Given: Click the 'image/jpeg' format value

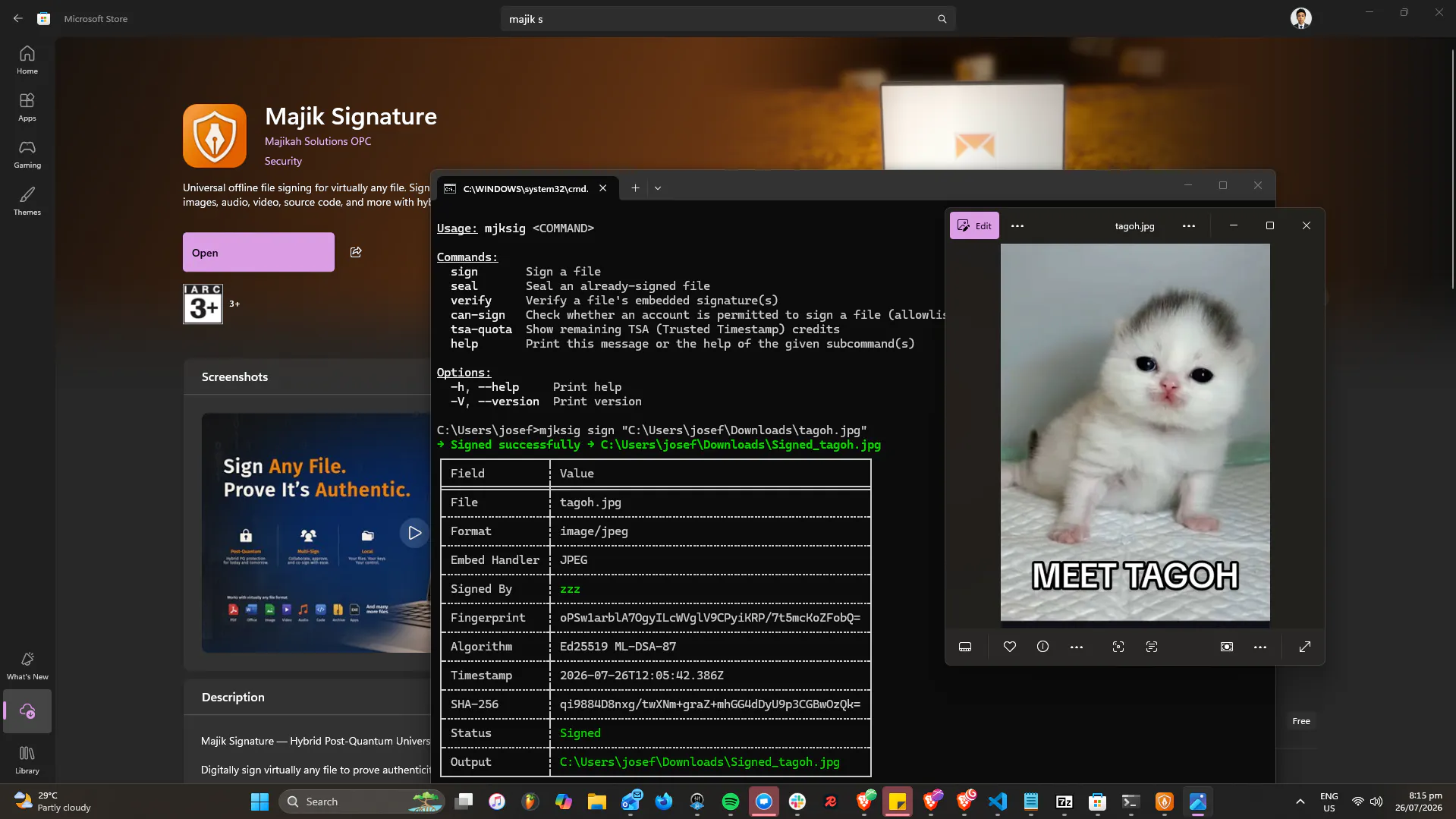Looking at the screenshot, I should pyautogui.click(x=593, y=531).
